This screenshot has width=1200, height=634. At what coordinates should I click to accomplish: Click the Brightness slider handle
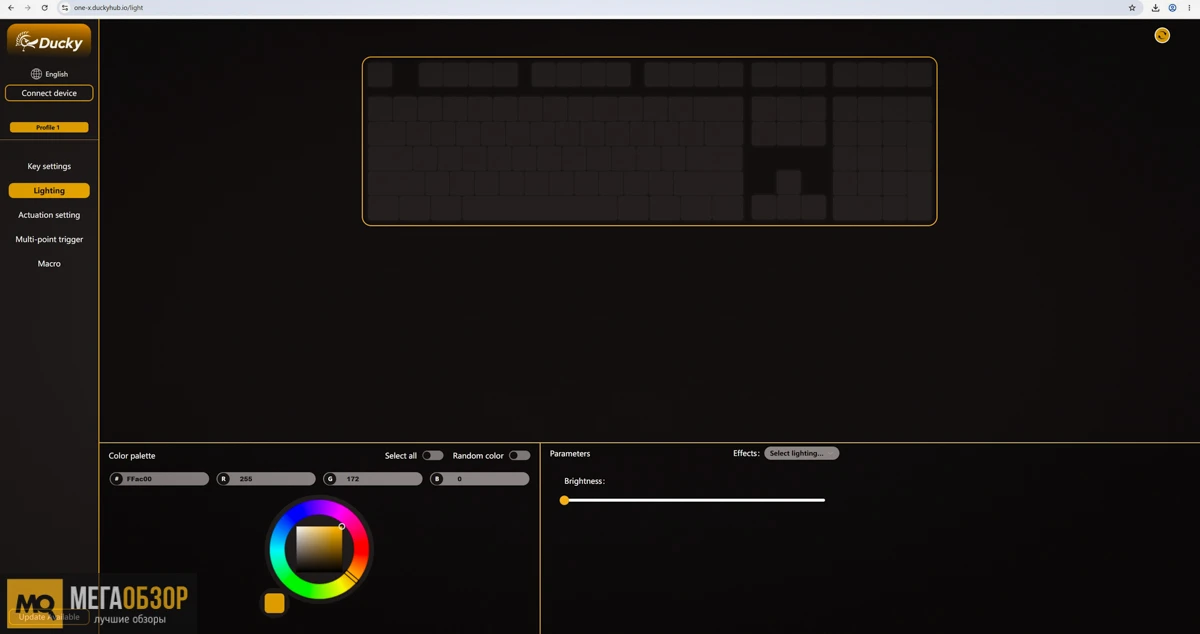[564, 500]
